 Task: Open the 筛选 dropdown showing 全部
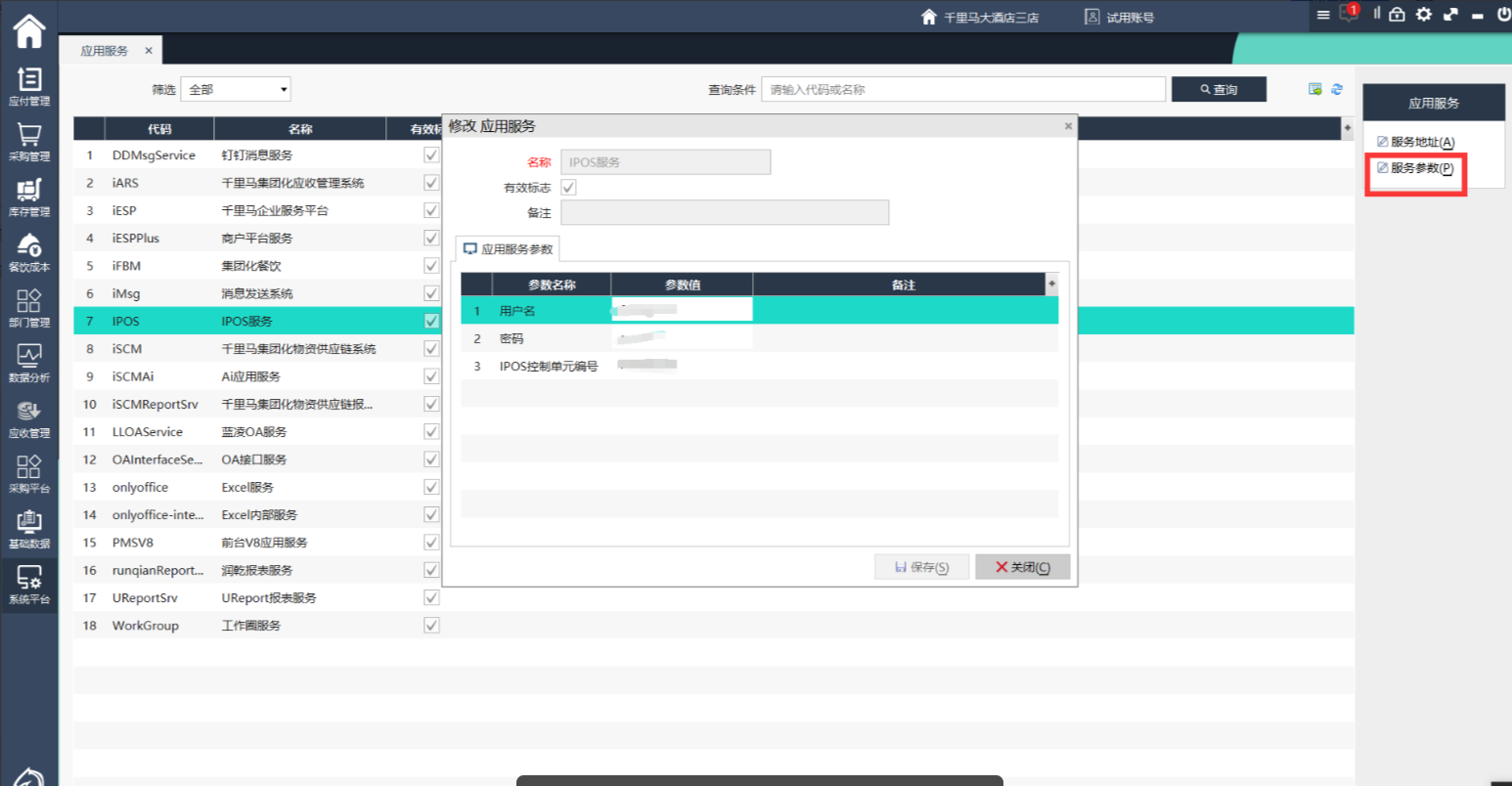237,89
